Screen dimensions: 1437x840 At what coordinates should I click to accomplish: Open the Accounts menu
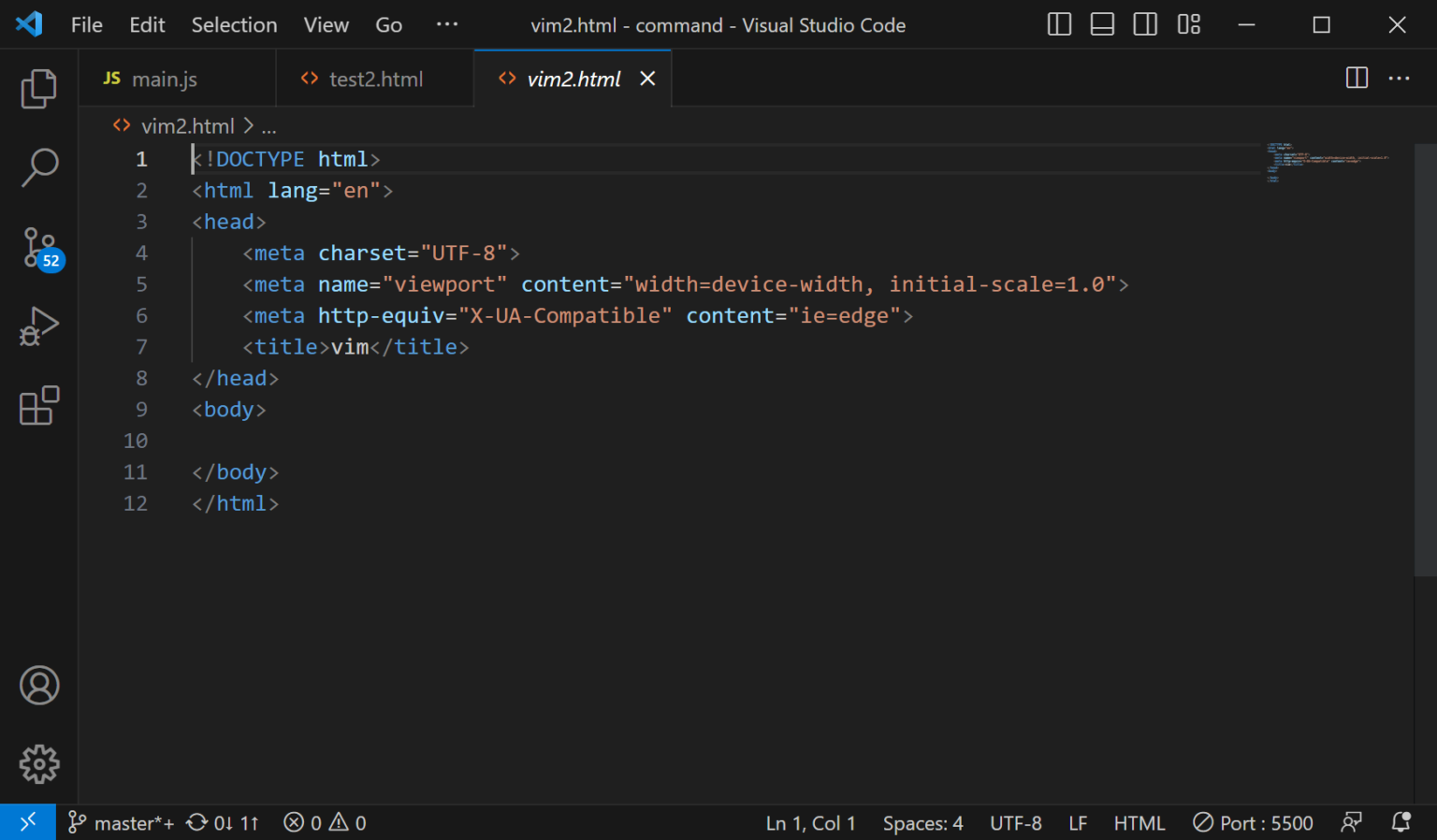coord(38,686)
